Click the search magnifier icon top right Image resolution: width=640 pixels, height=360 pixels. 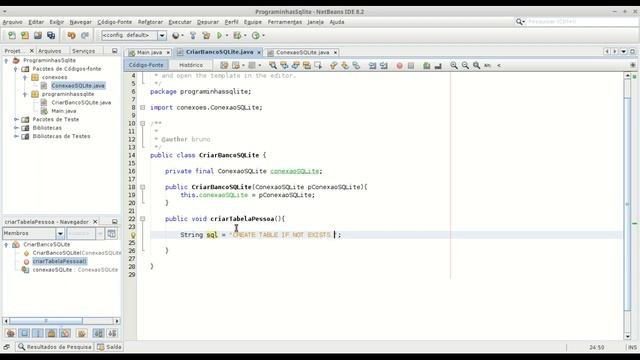[x=520, y=22]
